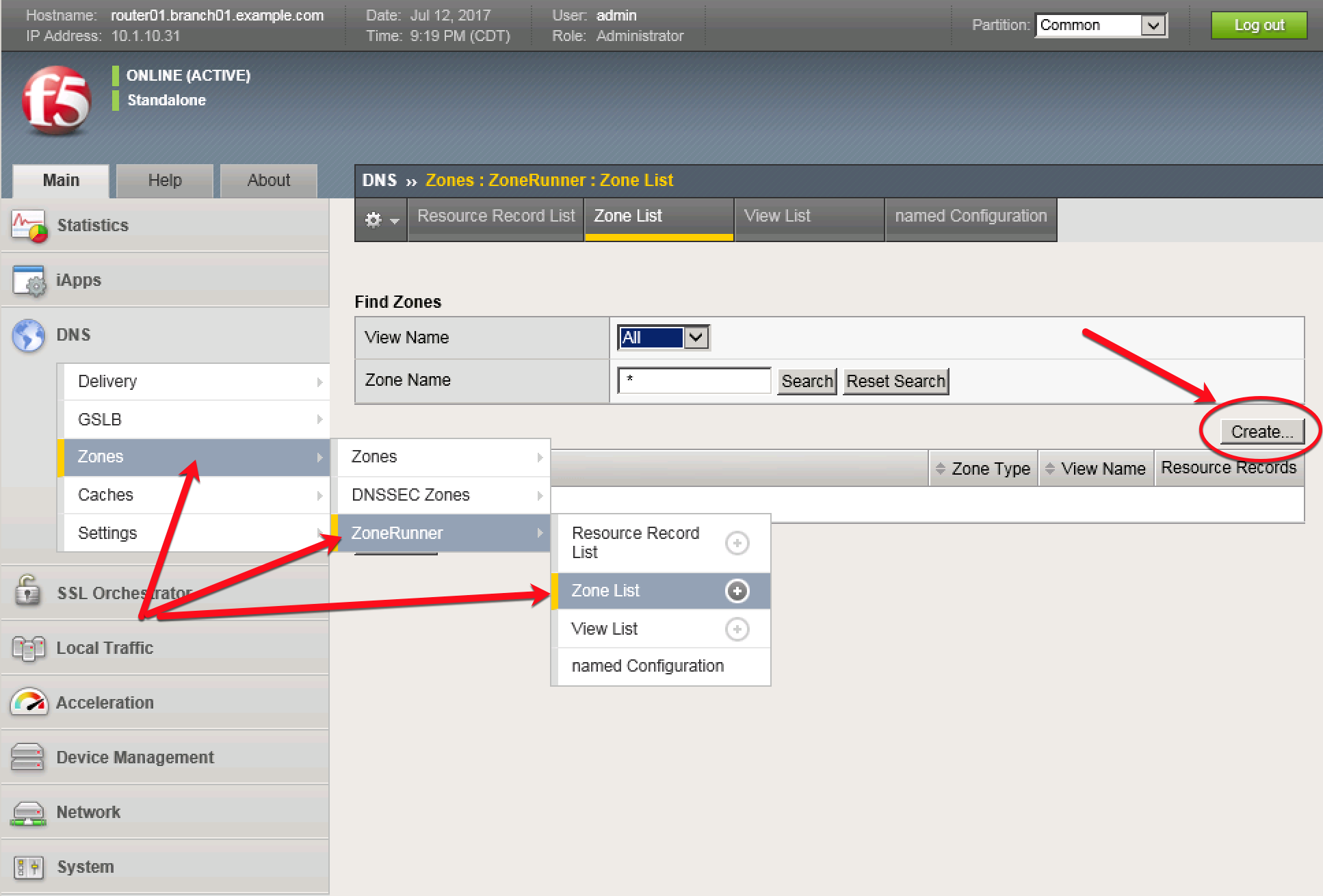
Task: Click the Create... button
Action: [1262, 432]
